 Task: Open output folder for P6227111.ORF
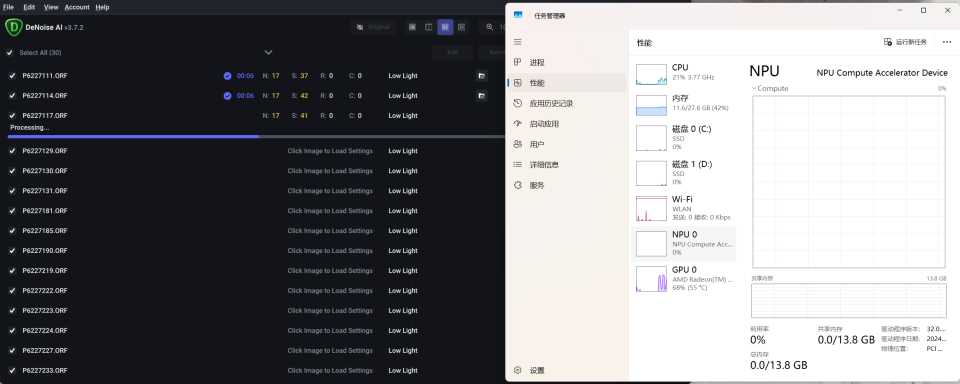pyautogui.click(x=482, y=76)
